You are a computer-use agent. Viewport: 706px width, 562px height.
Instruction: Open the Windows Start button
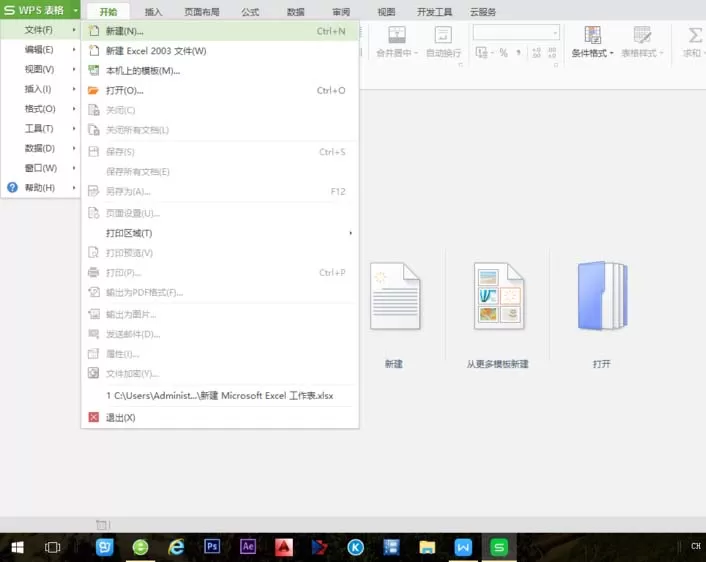point(17,547)
